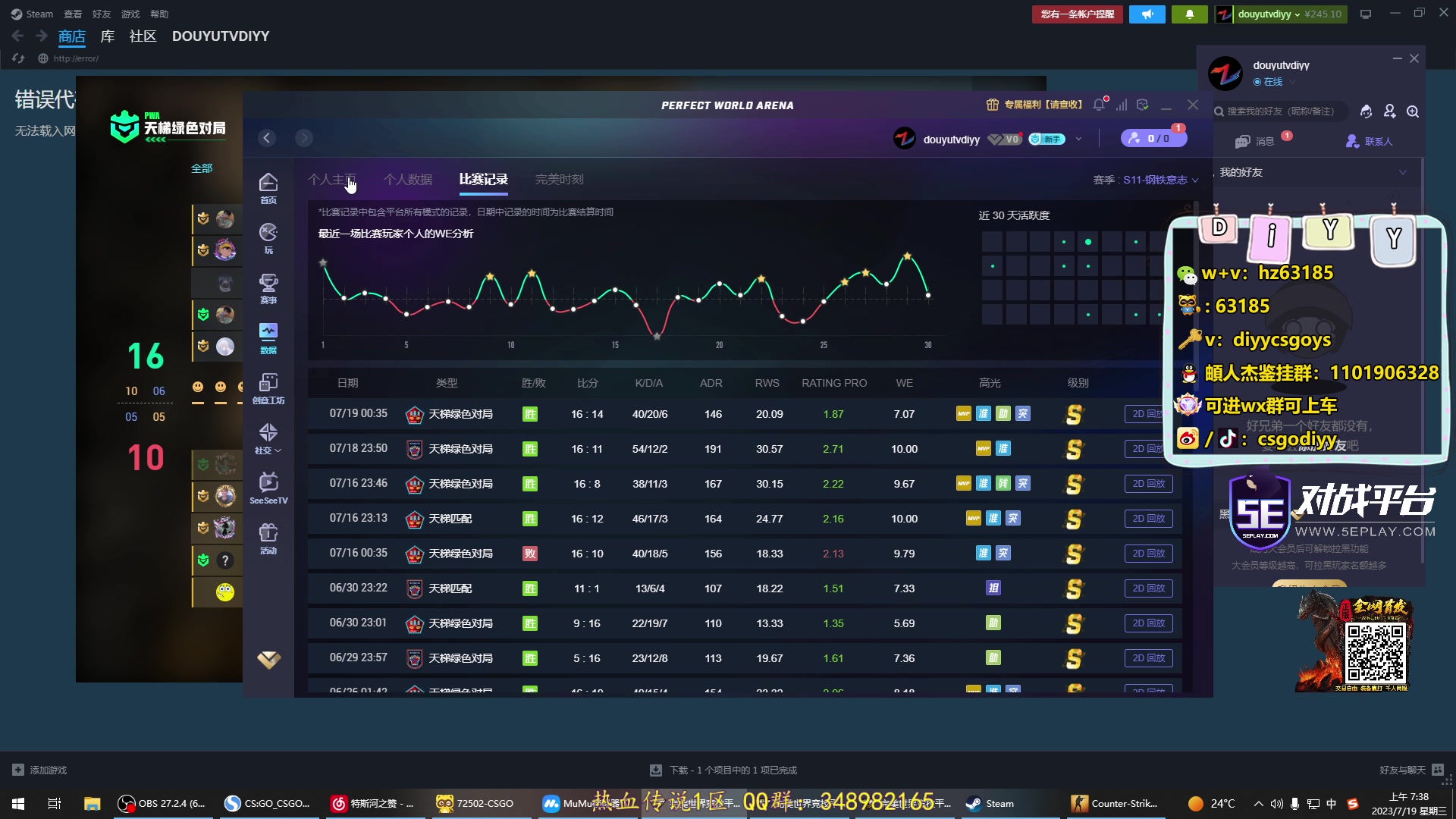
Task: Click Steam's back navigation arrow
Action: pyautogui.click(x=17, y=36)
